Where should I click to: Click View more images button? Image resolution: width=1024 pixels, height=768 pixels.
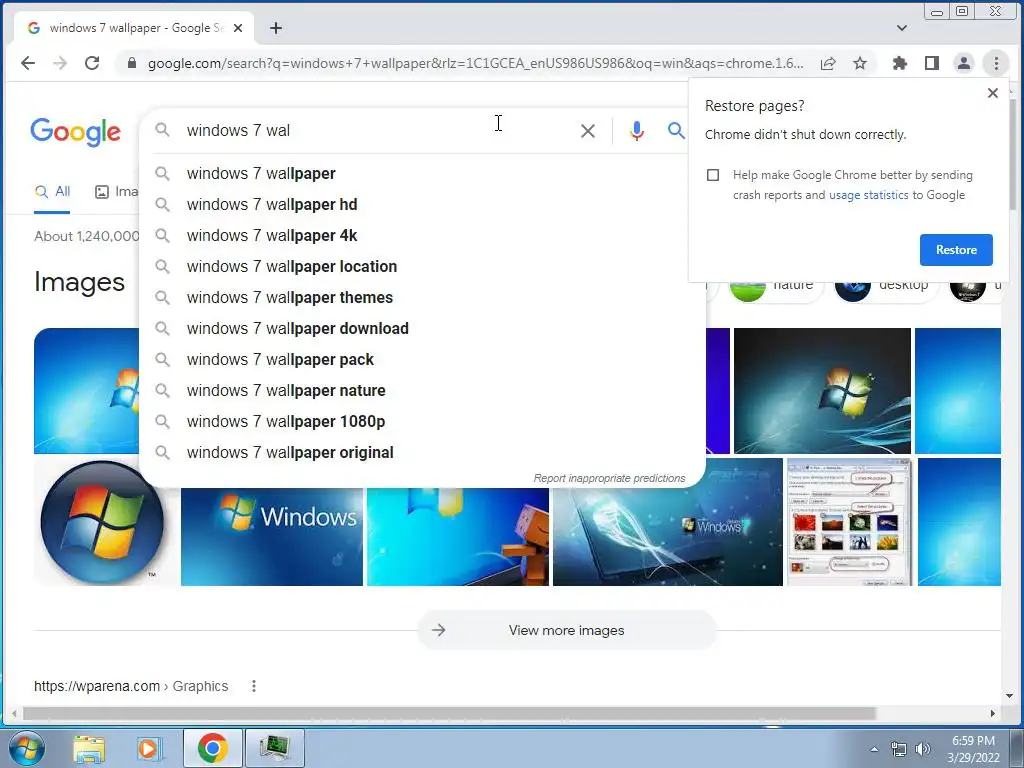pos(567,630)
